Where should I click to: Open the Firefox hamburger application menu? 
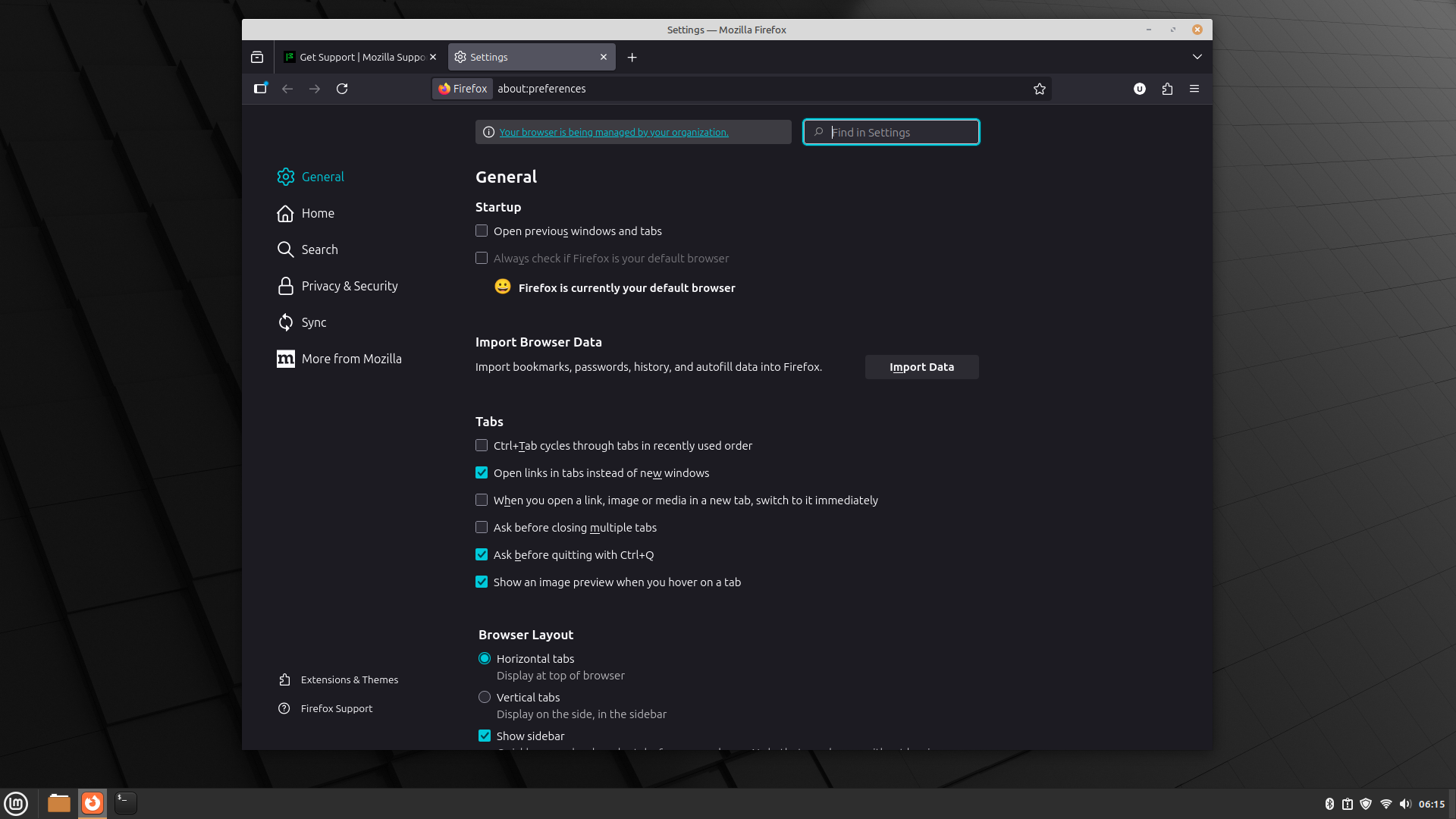[x=1194, y=89]
